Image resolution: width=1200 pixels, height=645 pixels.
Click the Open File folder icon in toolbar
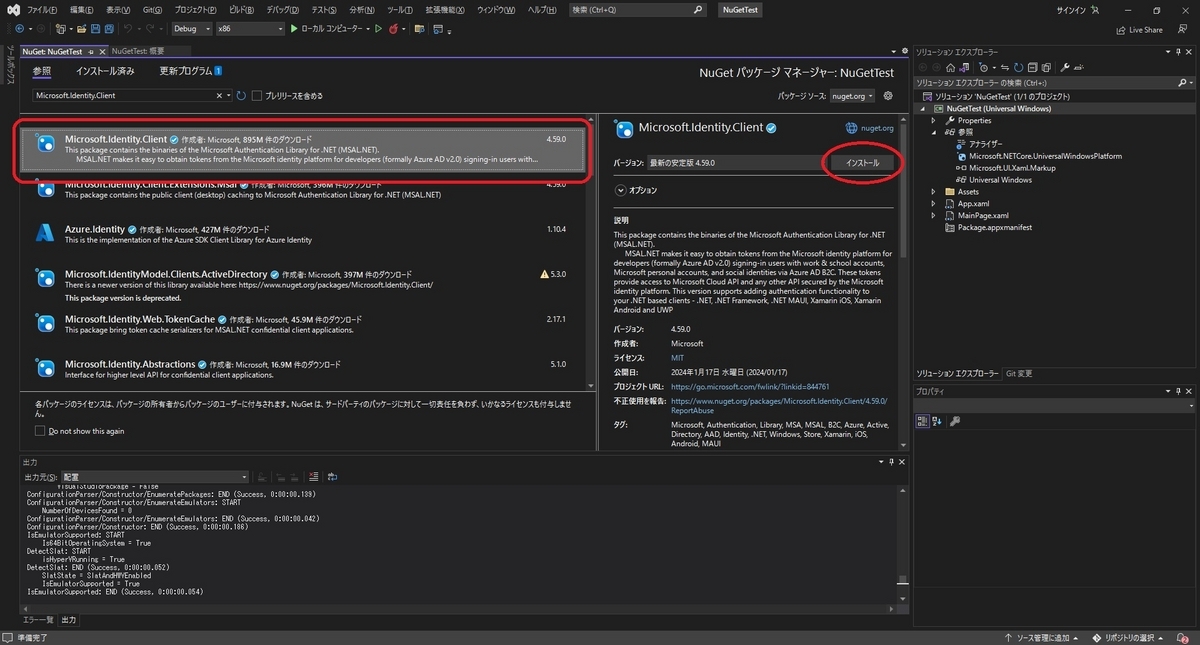pos(82,29)
